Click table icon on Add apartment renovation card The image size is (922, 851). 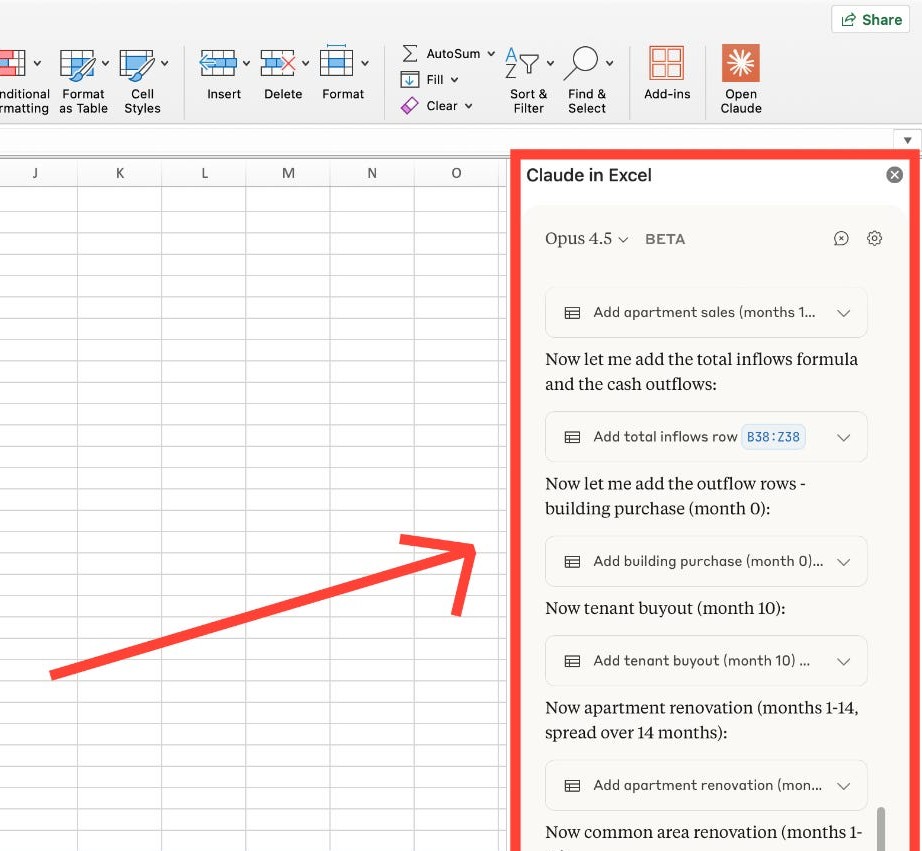coord(572,786)
